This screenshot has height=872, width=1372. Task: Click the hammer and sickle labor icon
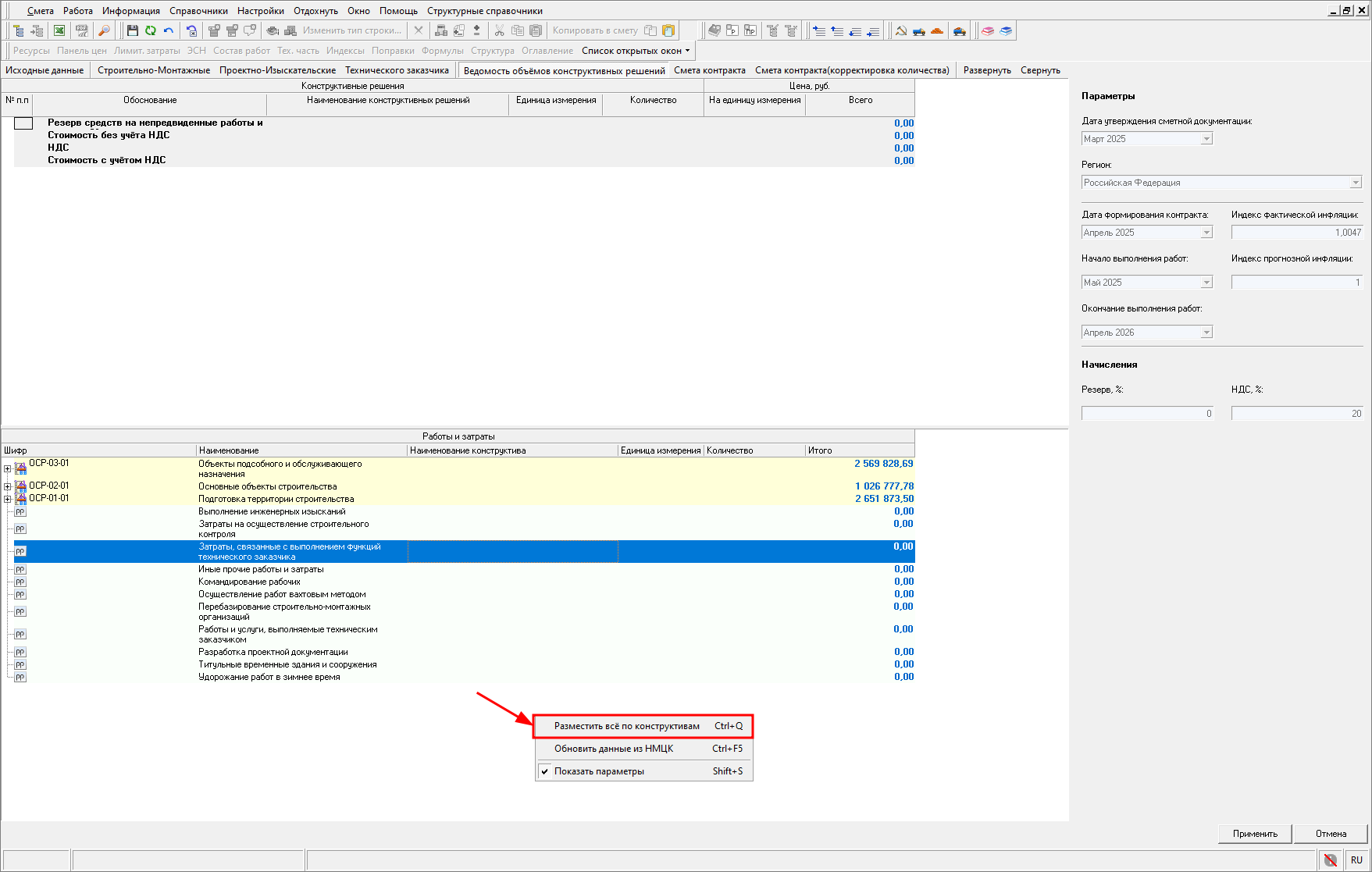pyautogui.click(x=901, y=30)
